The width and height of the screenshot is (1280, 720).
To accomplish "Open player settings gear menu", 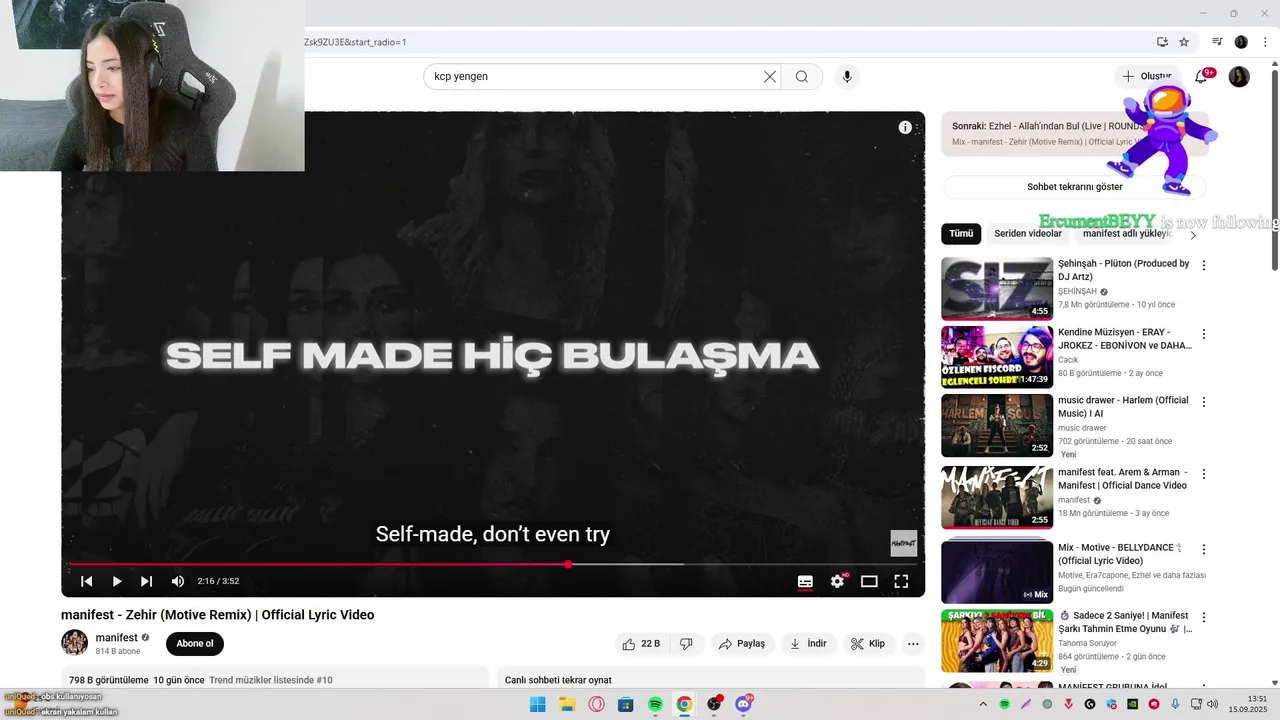I will [x=838, y=581].
